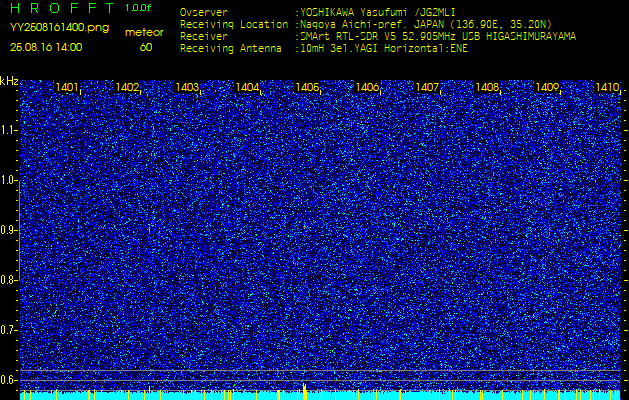Click the 0.9 frequency axis label
The width and height of the screenshot is (629, 400).
coord(8,230)
